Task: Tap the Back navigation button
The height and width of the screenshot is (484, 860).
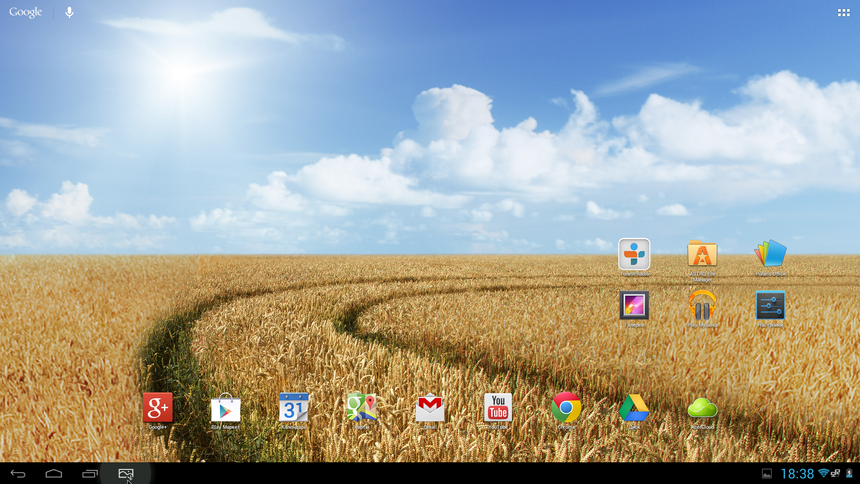Action: 18,474
